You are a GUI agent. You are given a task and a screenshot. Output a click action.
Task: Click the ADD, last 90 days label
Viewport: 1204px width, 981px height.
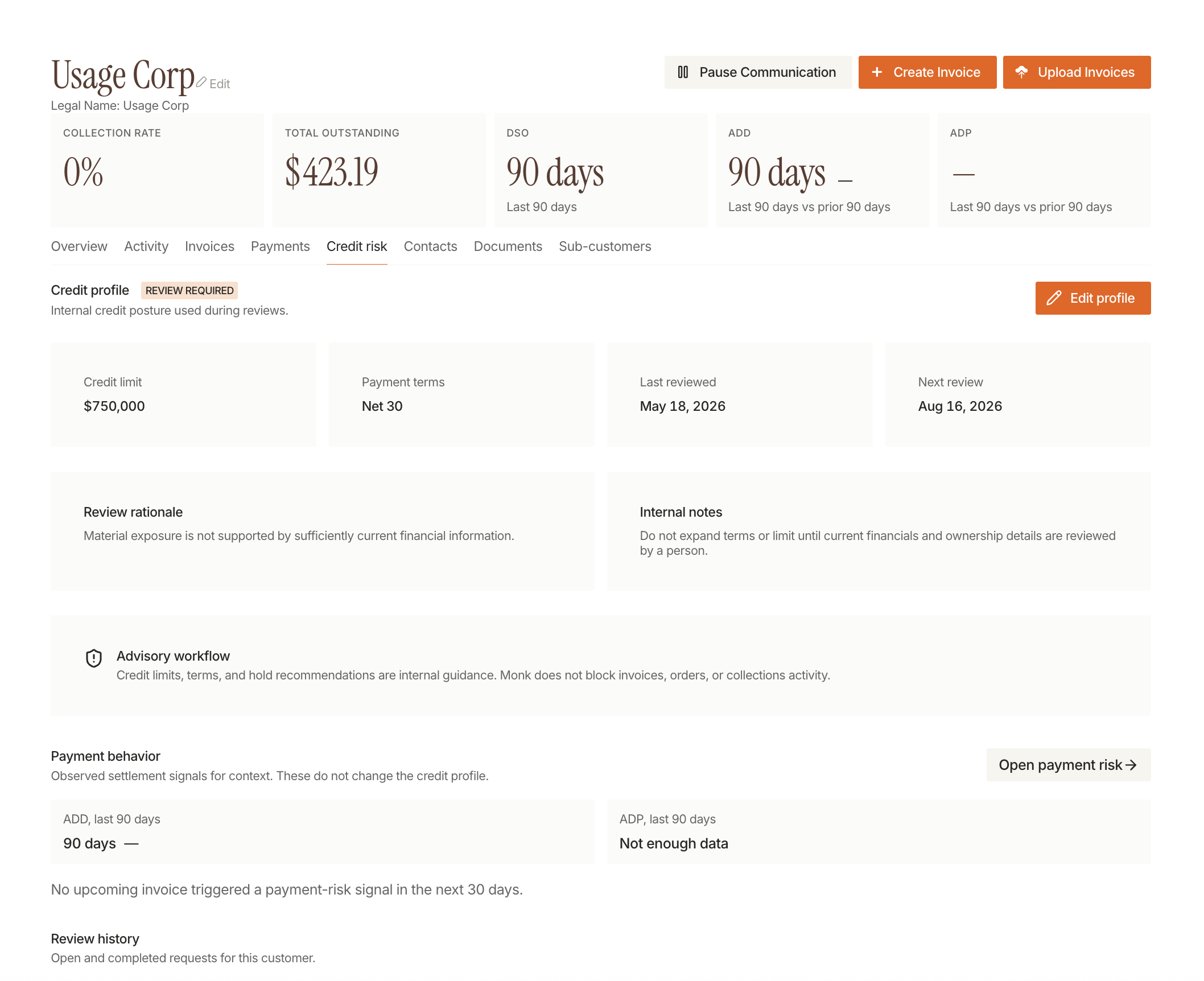[x=112, y=819]
